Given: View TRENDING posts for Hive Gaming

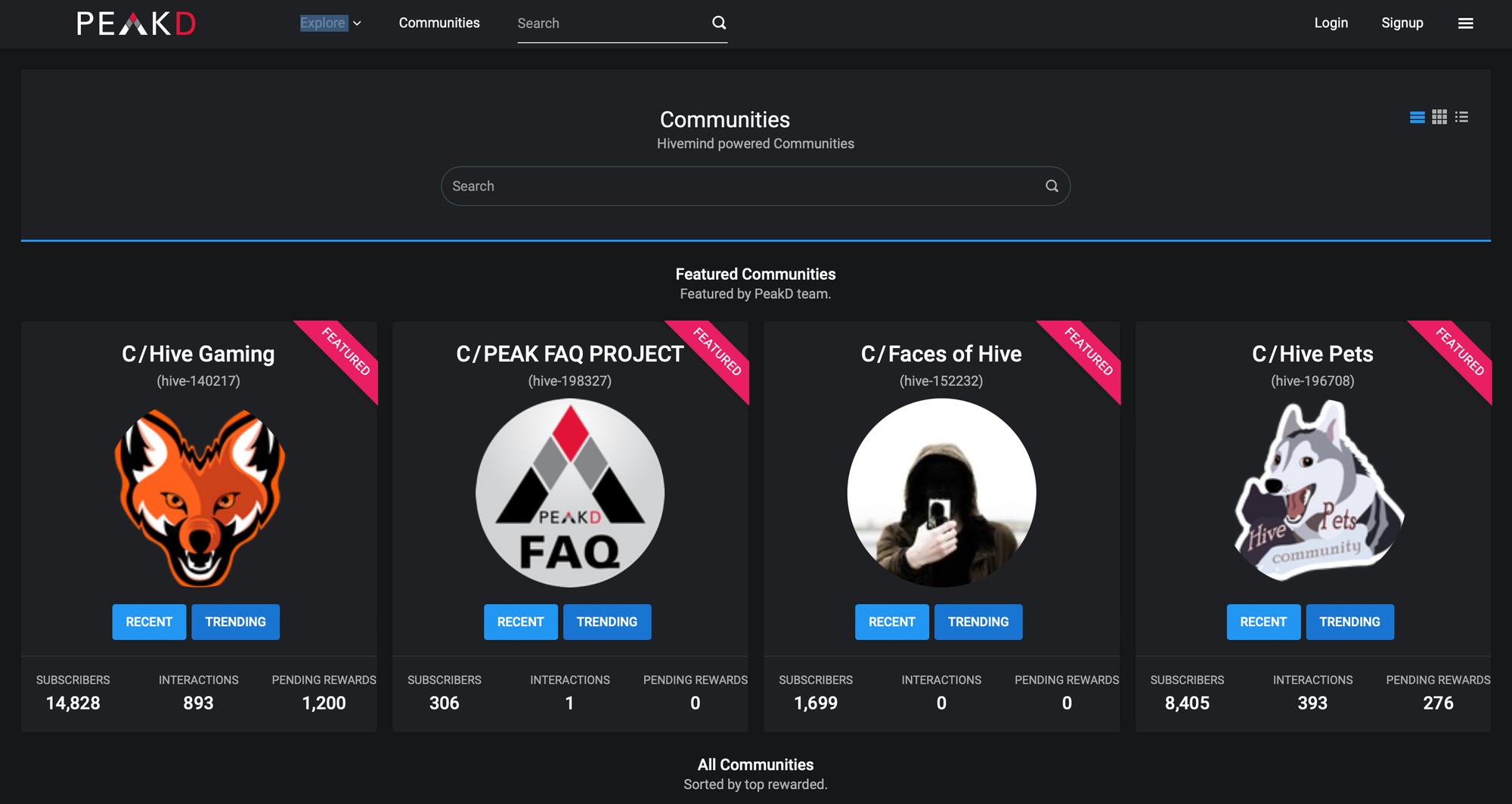Looking at the screenshot, I should click(235, 622).
